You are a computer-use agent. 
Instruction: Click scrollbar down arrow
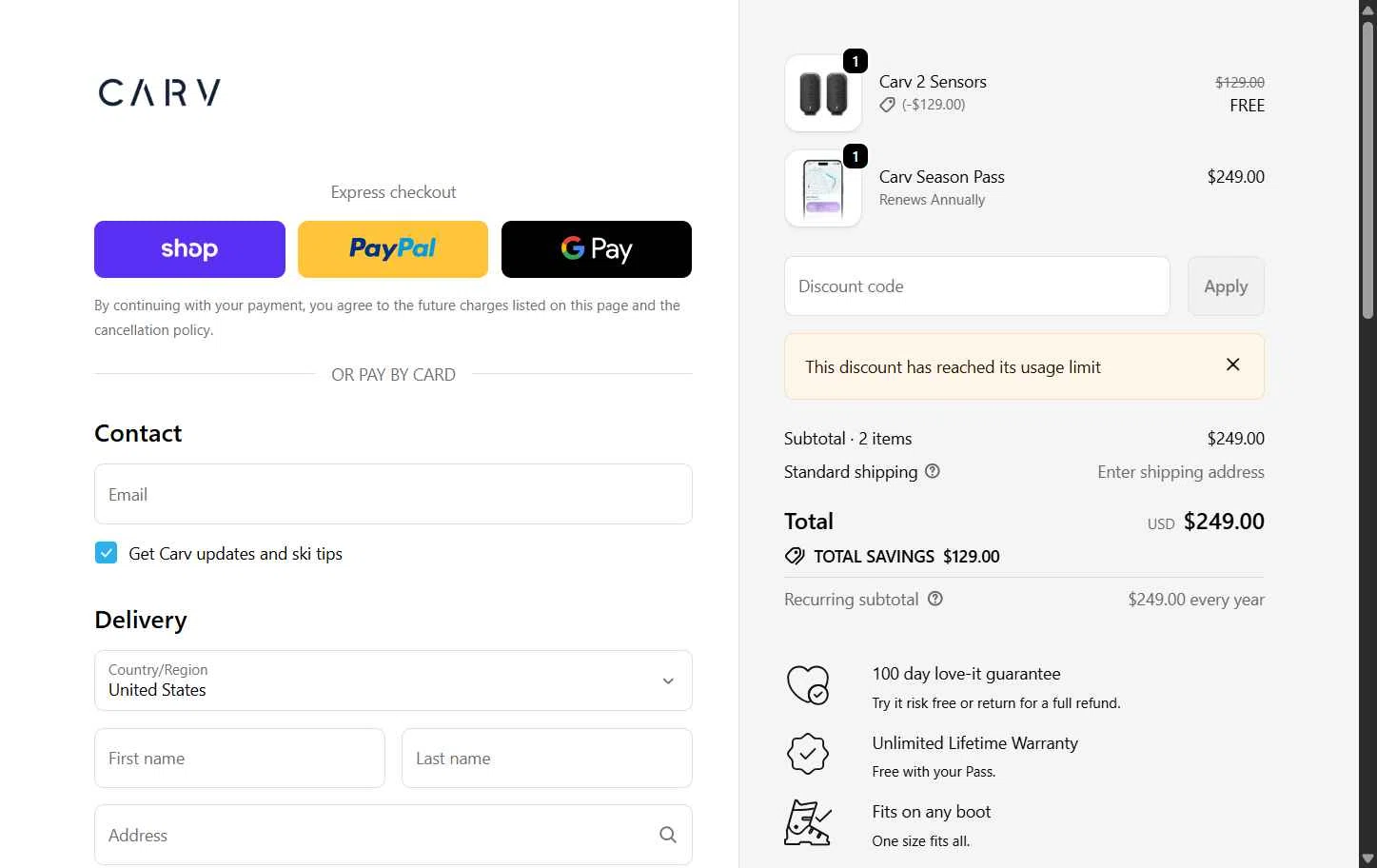pos(1367,858)
